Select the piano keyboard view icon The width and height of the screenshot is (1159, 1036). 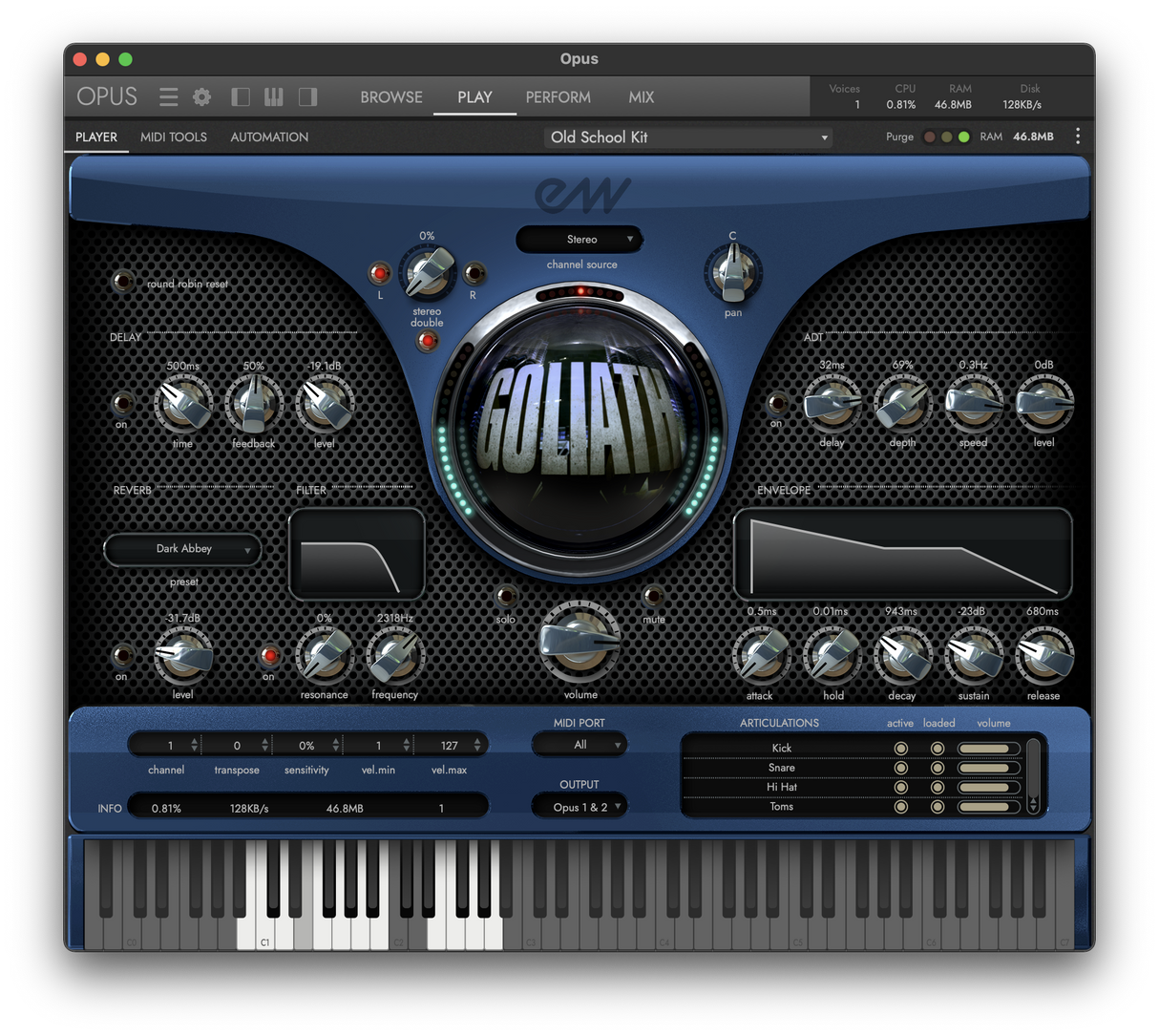pyautogui.click(x=274, y=96)
